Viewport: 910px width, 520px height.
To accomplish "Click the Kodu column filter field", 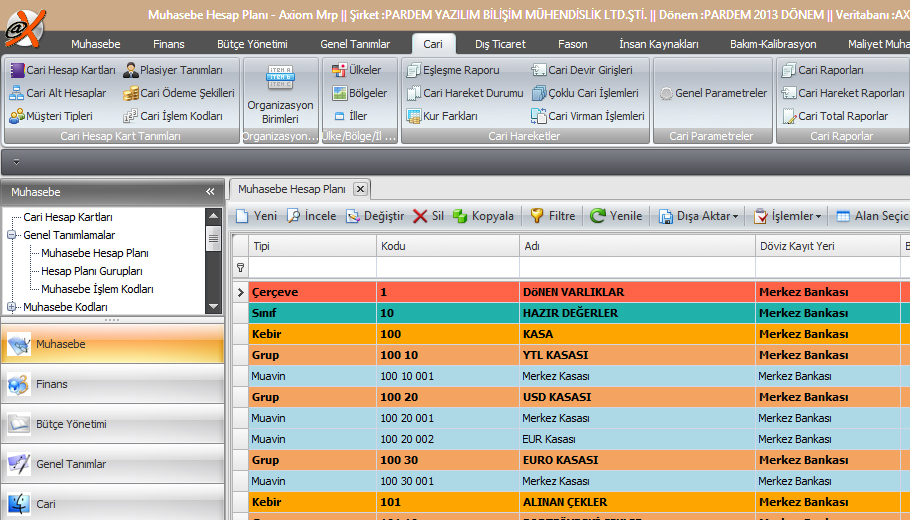I will tap(447, 268).
